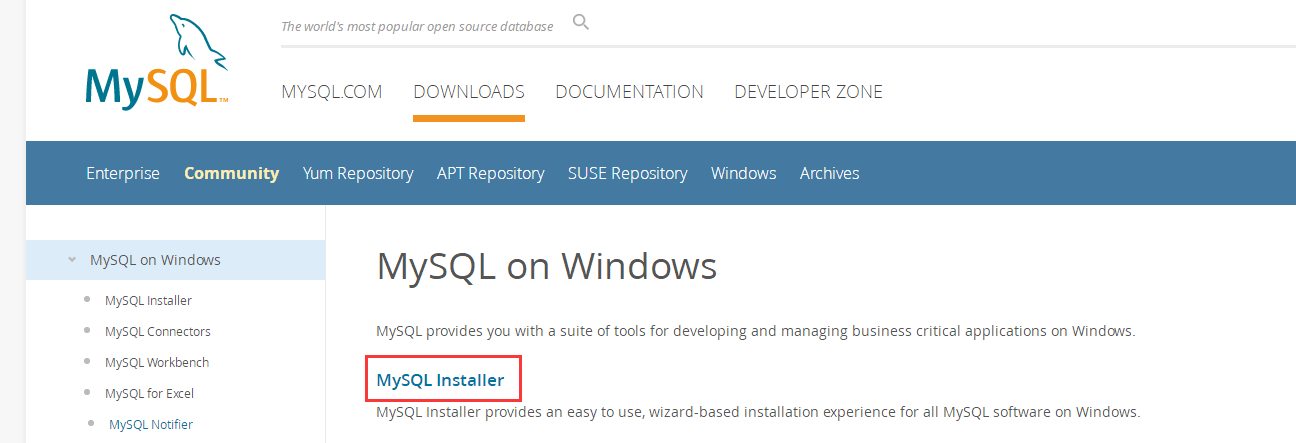
Task: Open MySQL Installer in the sidebar
Action: tap(148, 300)
